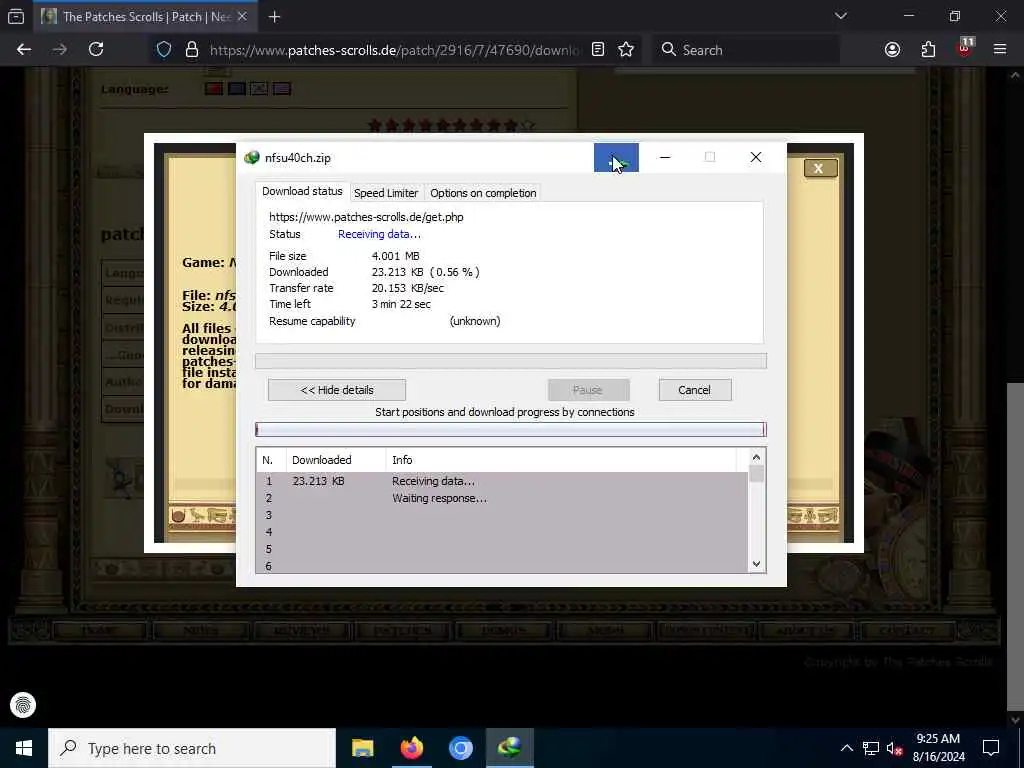
Task: Reload the current page
Action: (96, 50)
